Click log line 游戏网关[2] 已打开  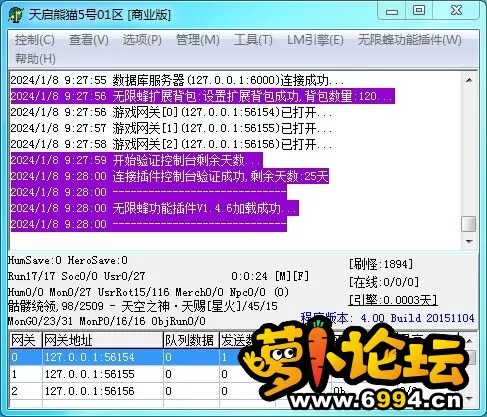pos(172,144)
